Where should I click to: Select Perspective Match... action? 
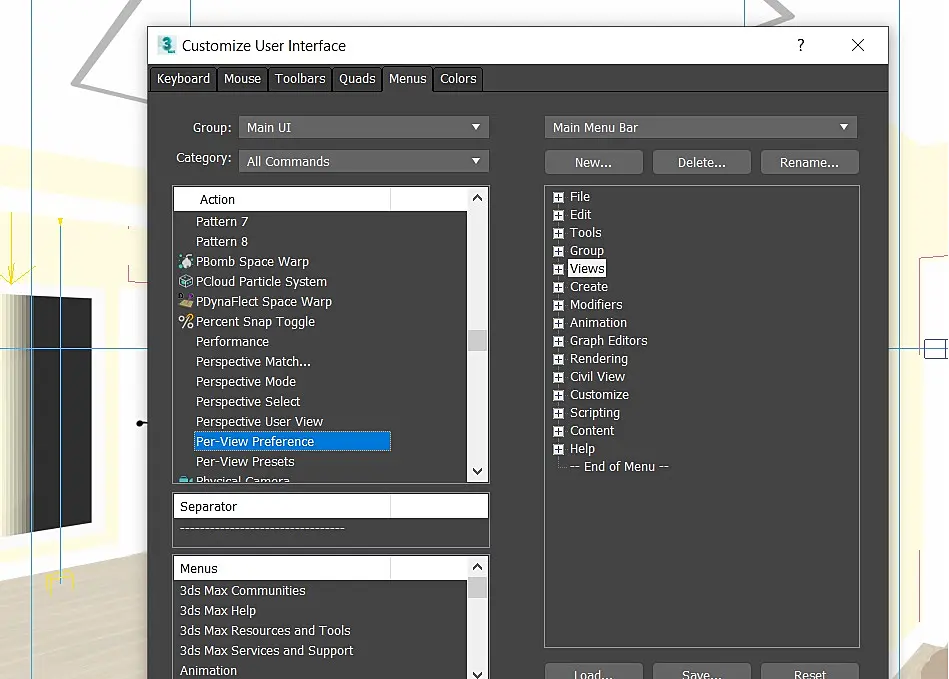253,361
